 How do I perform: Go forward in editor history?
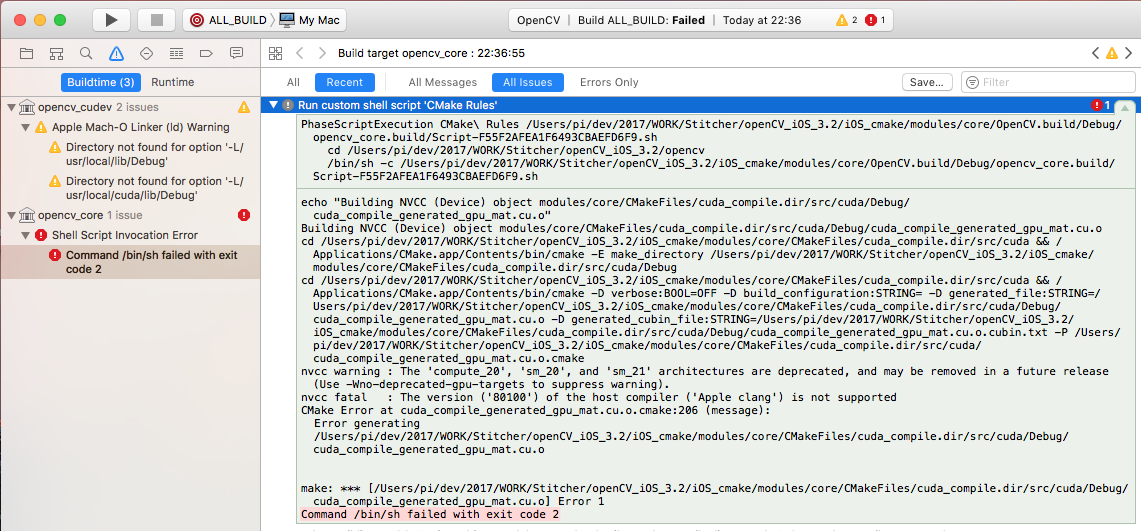click(x=322, y=53)
